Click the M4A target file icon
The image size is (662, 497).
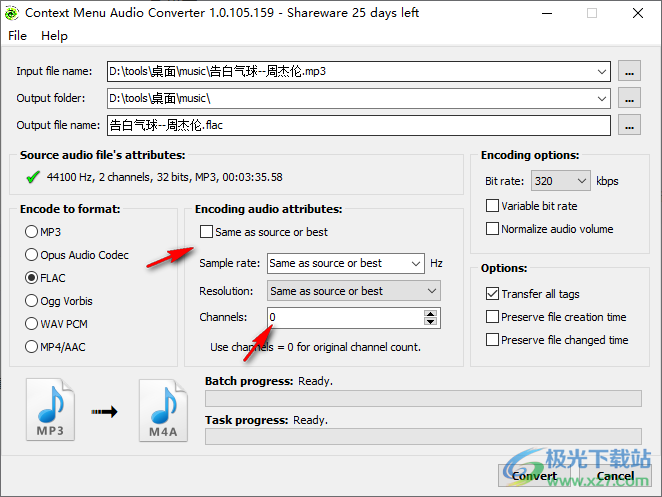tap(163, 410)
